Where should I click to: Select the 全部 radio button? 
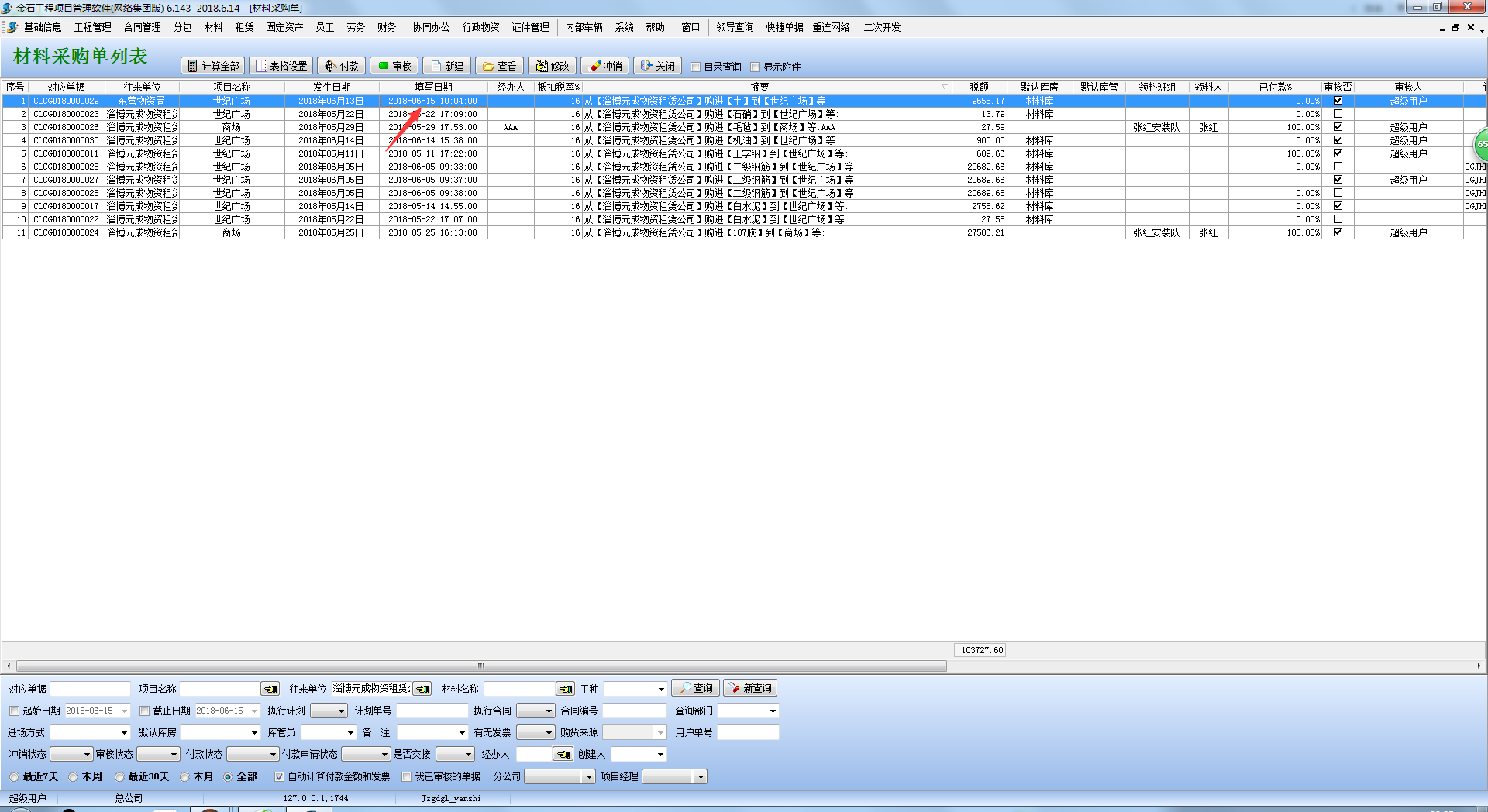228,776
